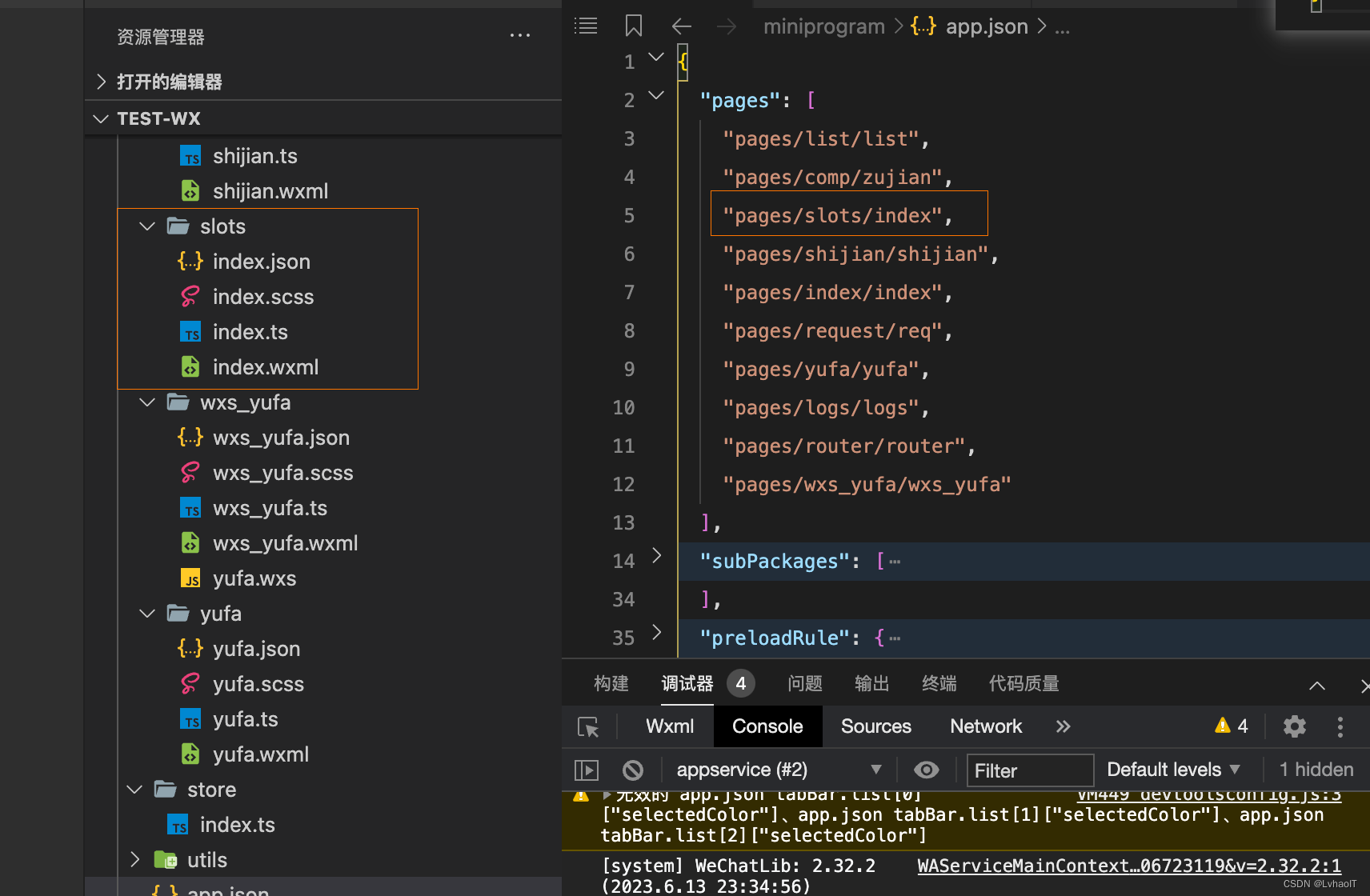Switch to 问题 panel tab
1370x896 pixels.
coord(805,683)
